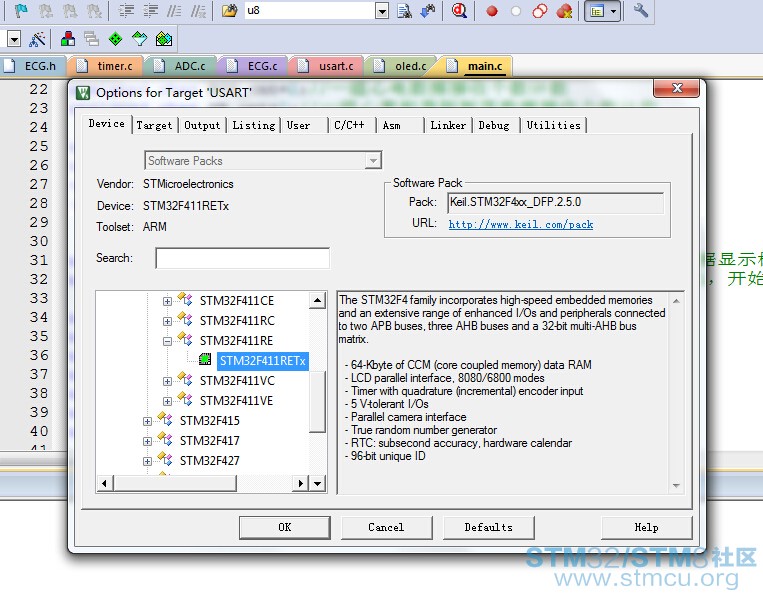Switch to the Debug tab

pyautogui.click(x=494, y=126)
